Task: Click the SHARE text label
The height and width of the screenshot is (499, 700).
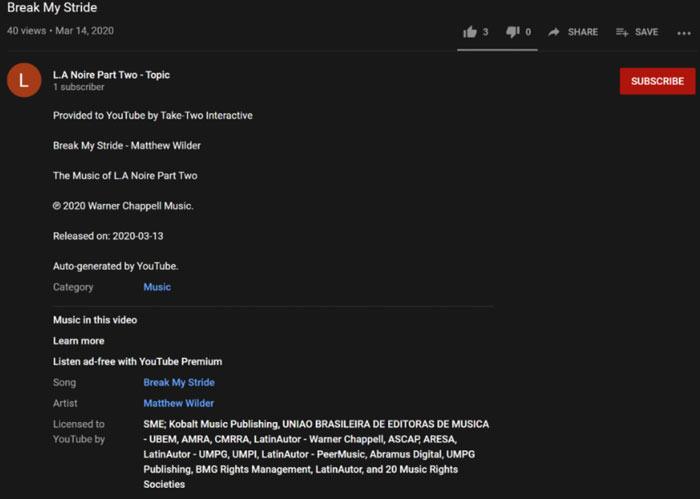Action: [582, 32]
